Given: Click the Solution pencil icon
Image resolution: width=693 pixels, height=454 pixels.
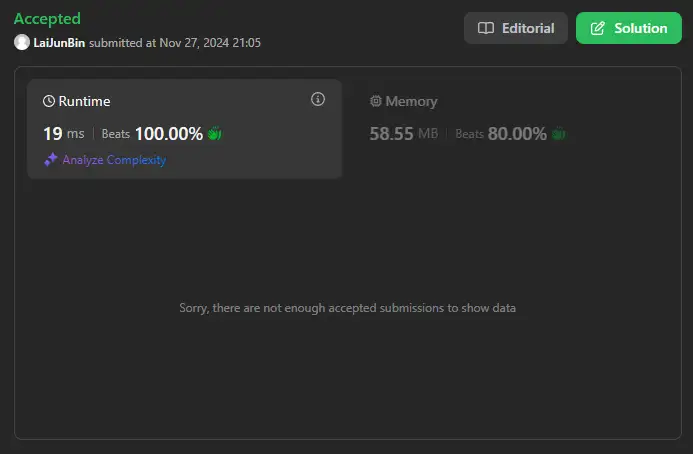Looking at the screenshot, I should pos(598,28).
